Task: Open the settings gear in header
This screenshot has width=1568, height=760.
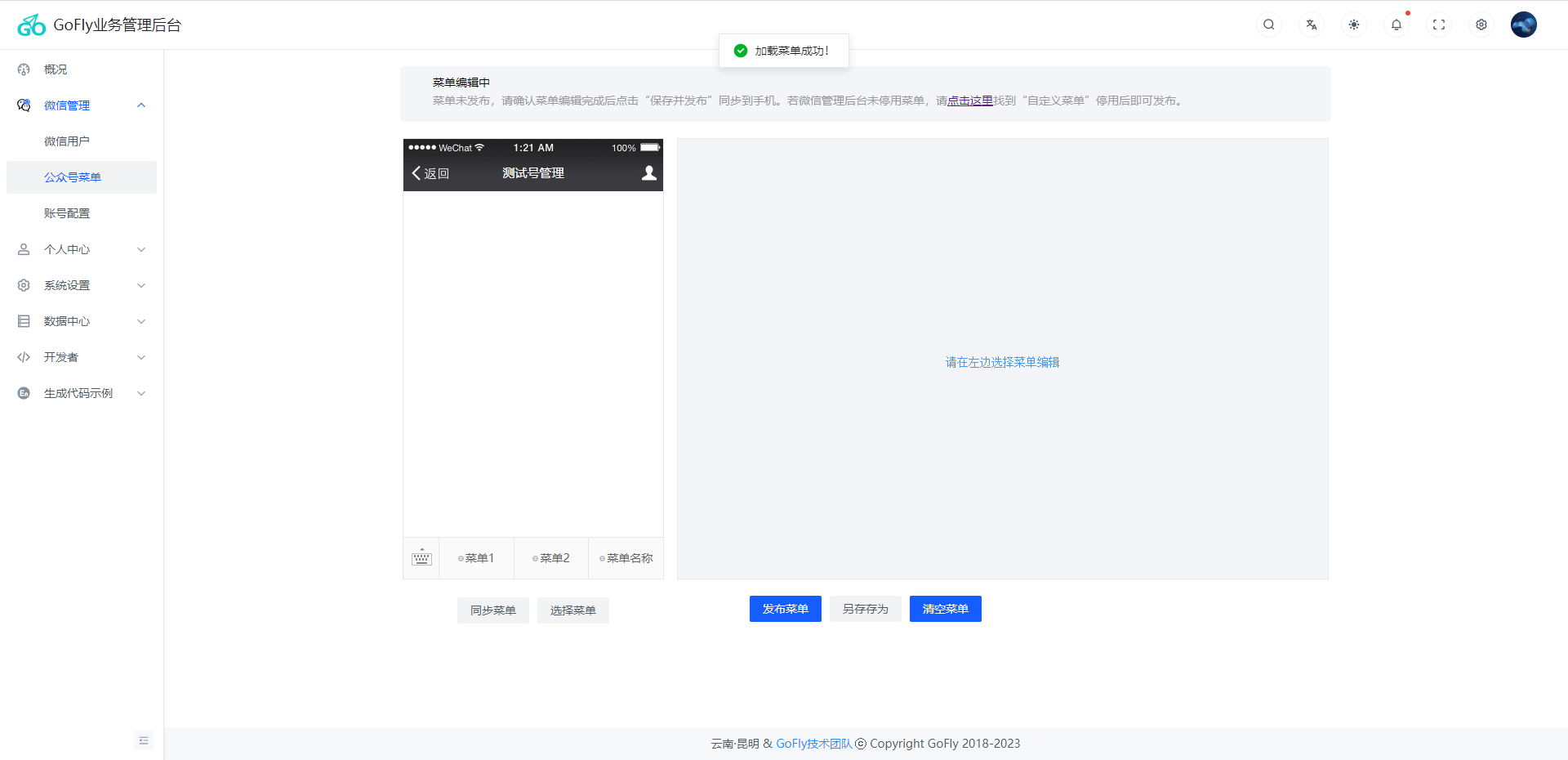Action: 1481,25
